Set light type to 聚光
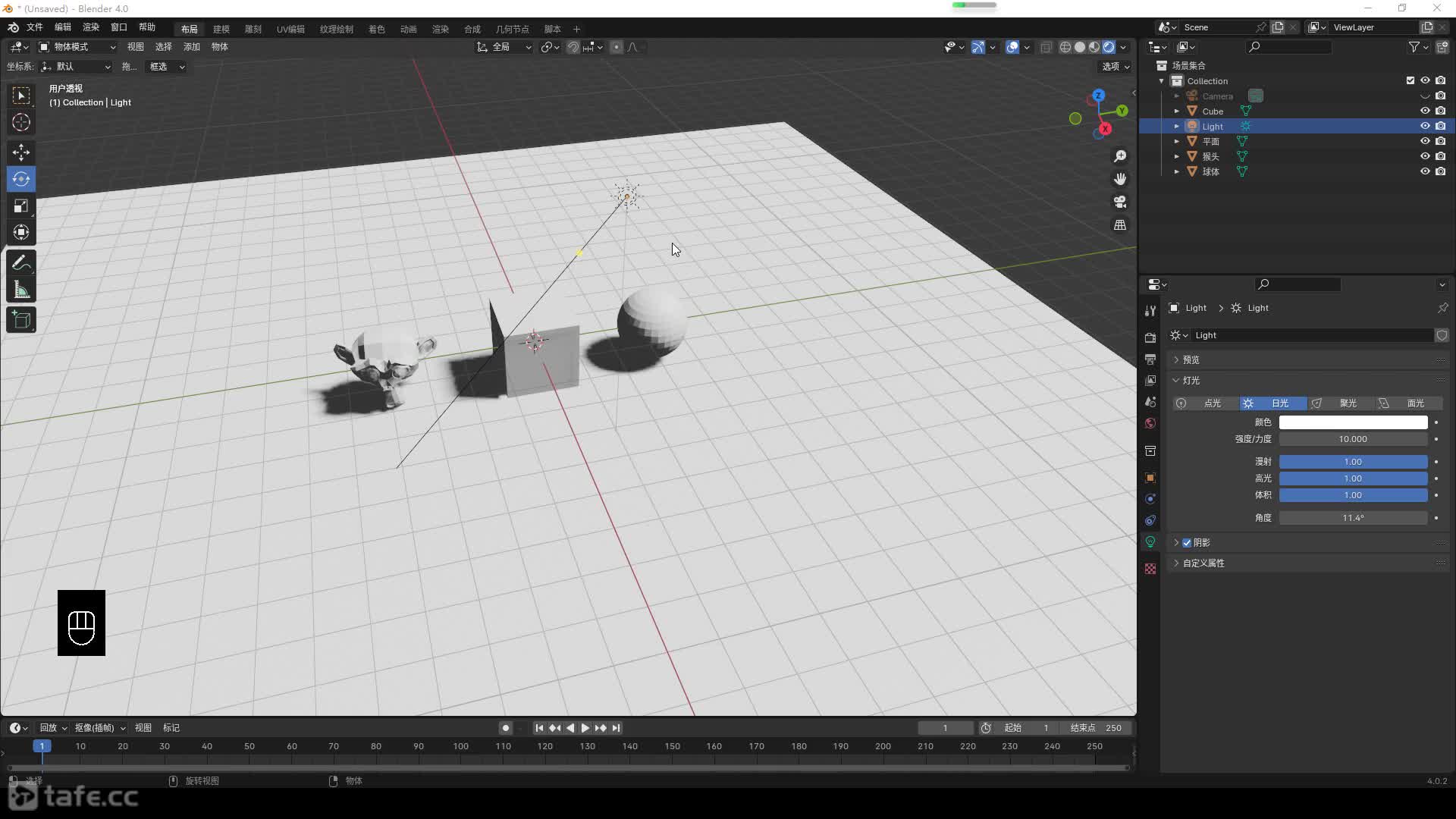This screenshot has height=819, width=1456. pos(1341,403)
